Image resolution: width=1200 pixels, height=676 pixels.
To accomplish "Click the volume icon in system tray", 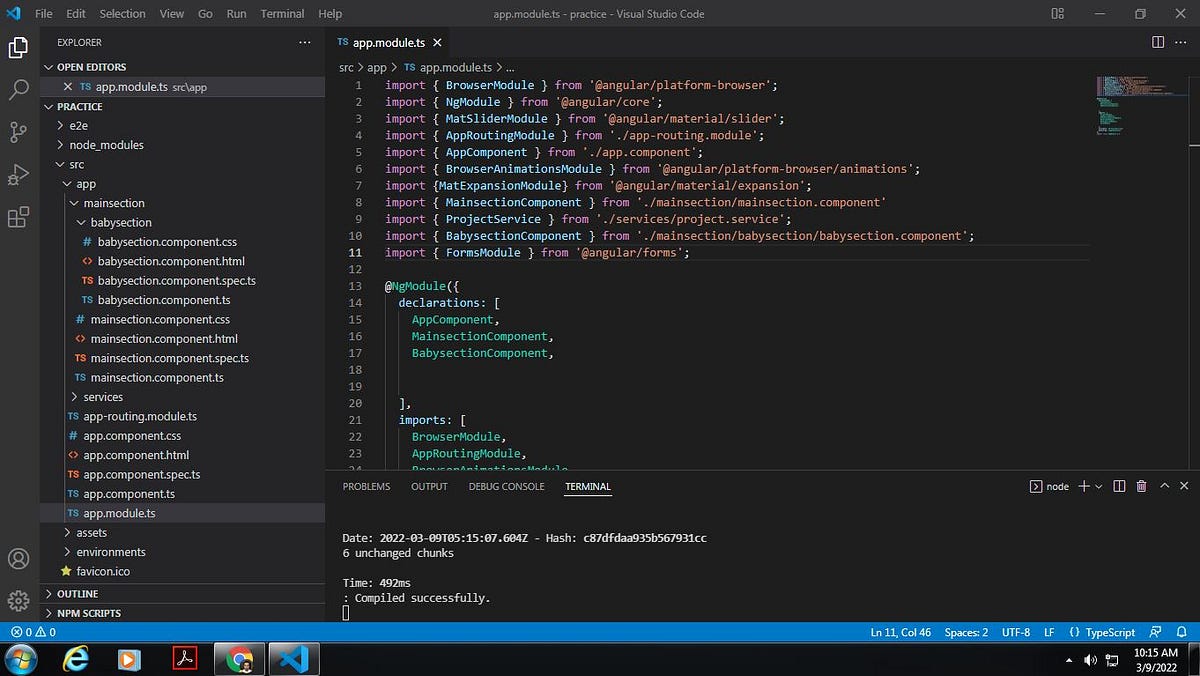I will point(1090,660).
